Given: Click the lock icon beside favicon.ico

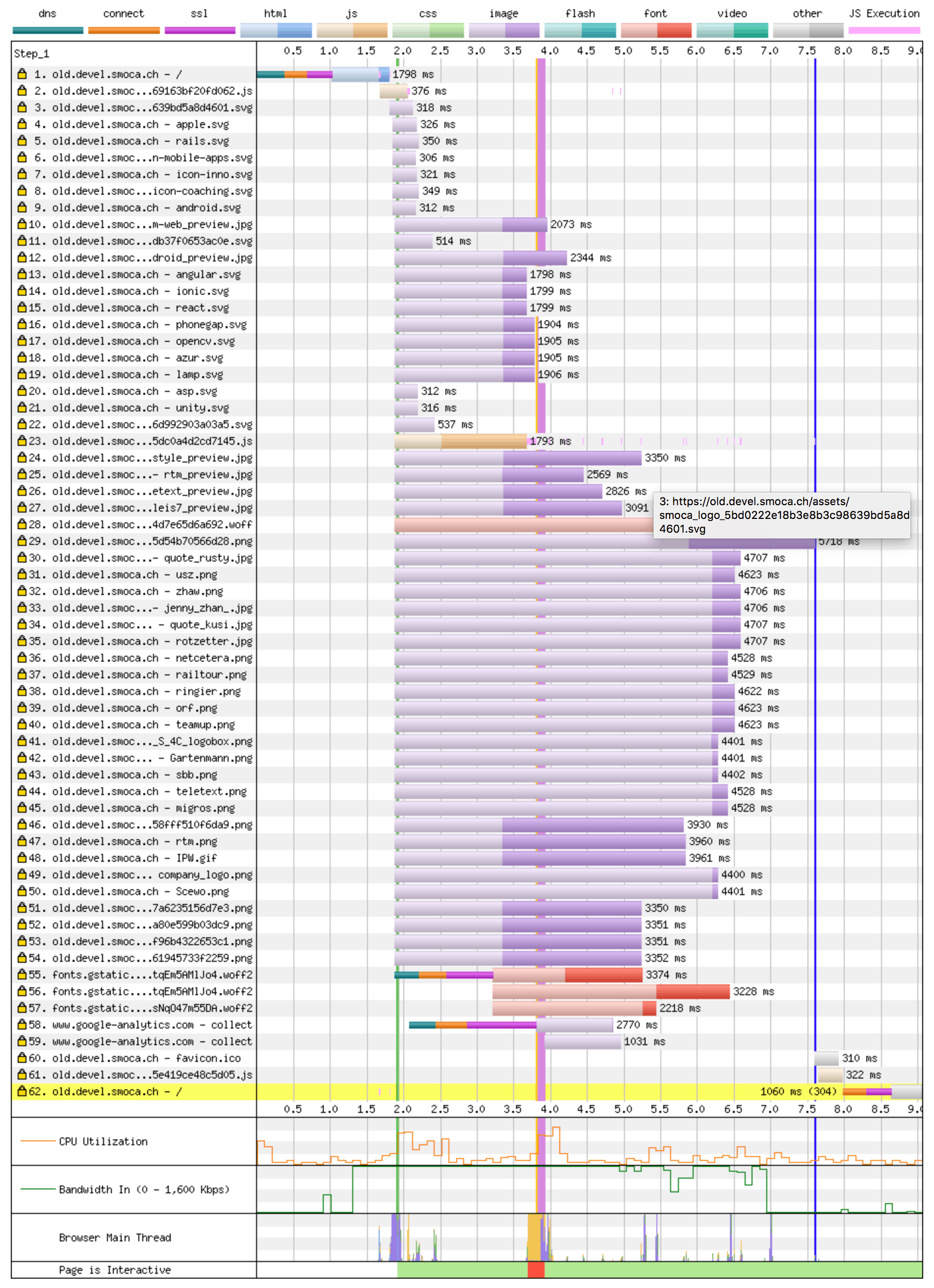Looking at the screenshot, I should (22, 1058).
